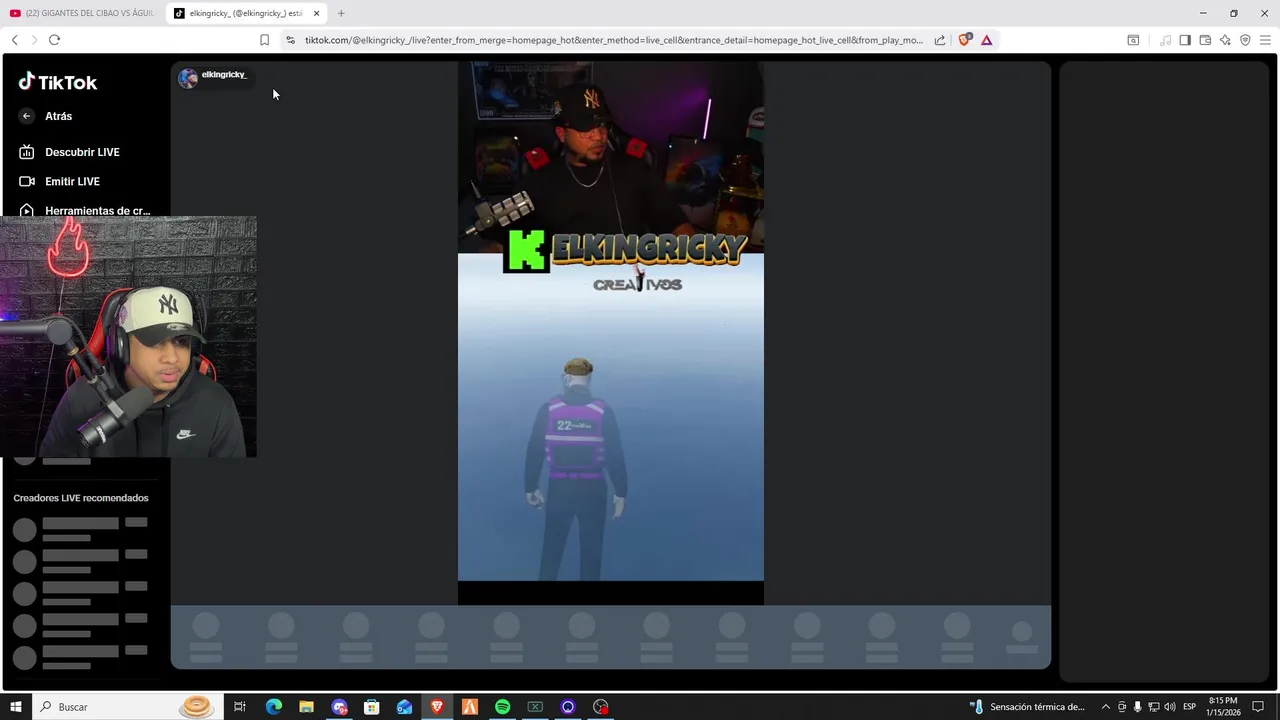Bookmark this page
The width and height of the screenshot is (1280, 720).
coord(264,40)
